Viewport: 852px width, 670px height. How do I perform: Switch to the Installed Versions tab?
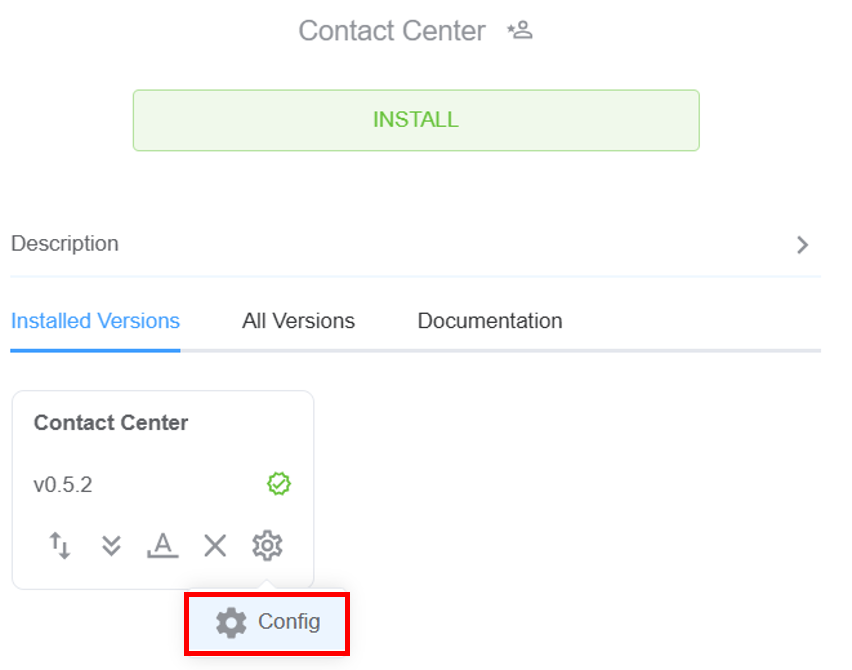pos(95,321)
